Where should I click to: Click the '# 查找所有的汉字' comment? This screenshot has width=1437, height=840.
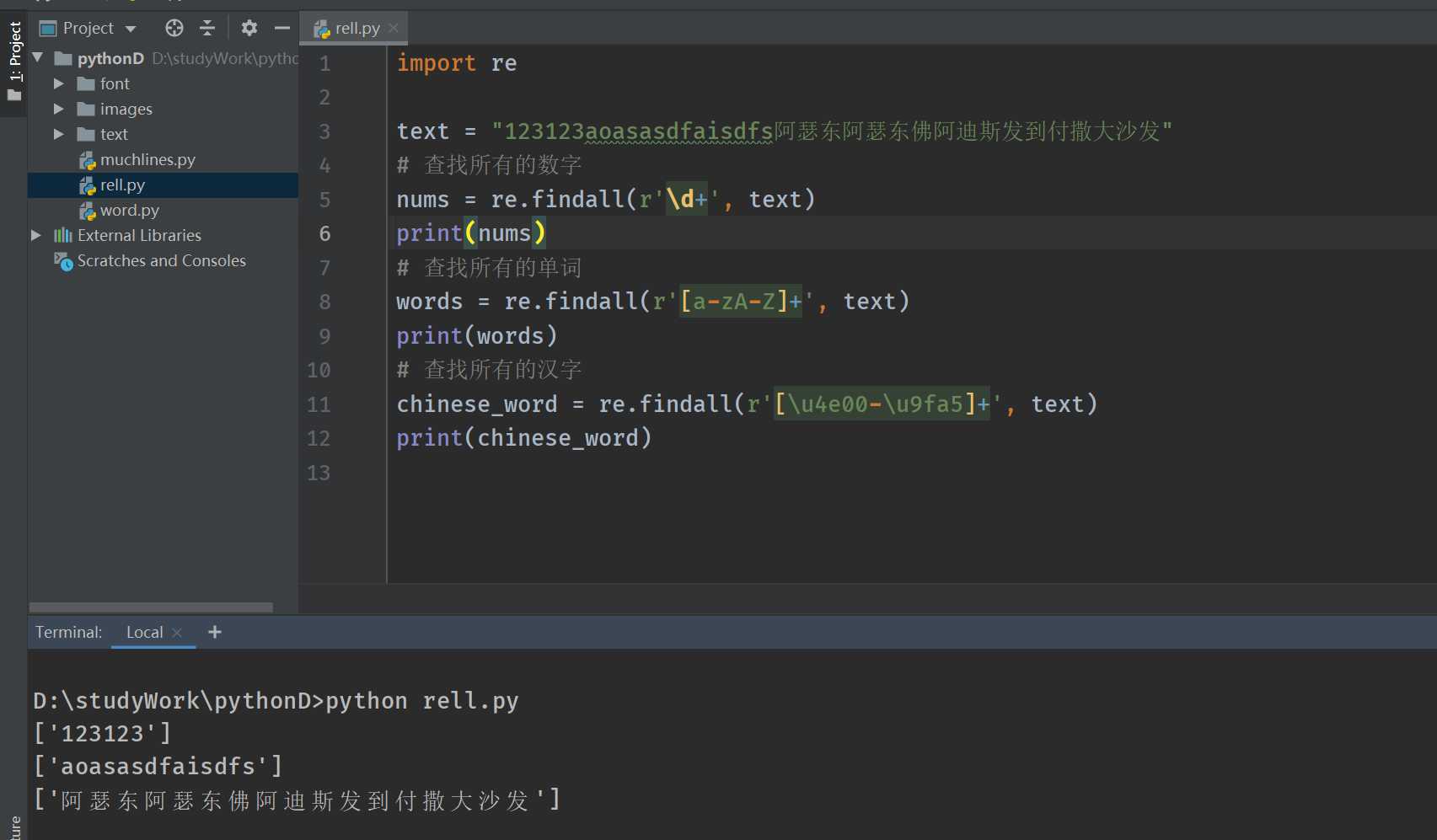[x=490, y=370]
